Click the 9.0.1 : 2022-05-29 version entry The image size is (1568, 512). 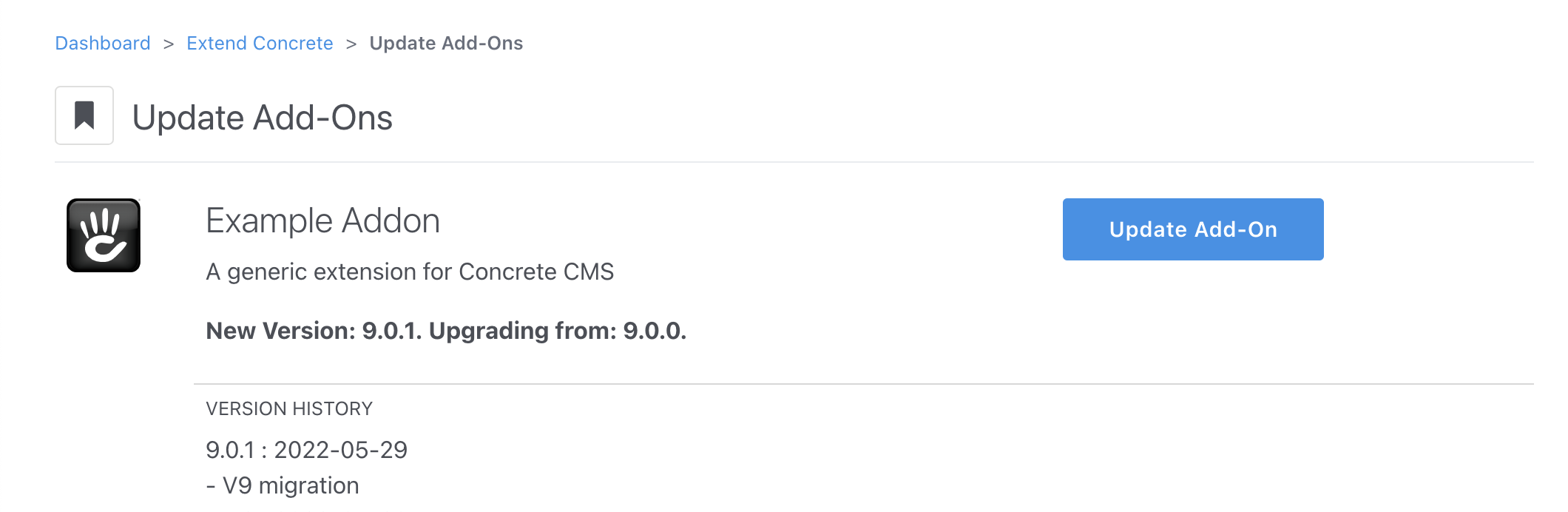[306, 450]
